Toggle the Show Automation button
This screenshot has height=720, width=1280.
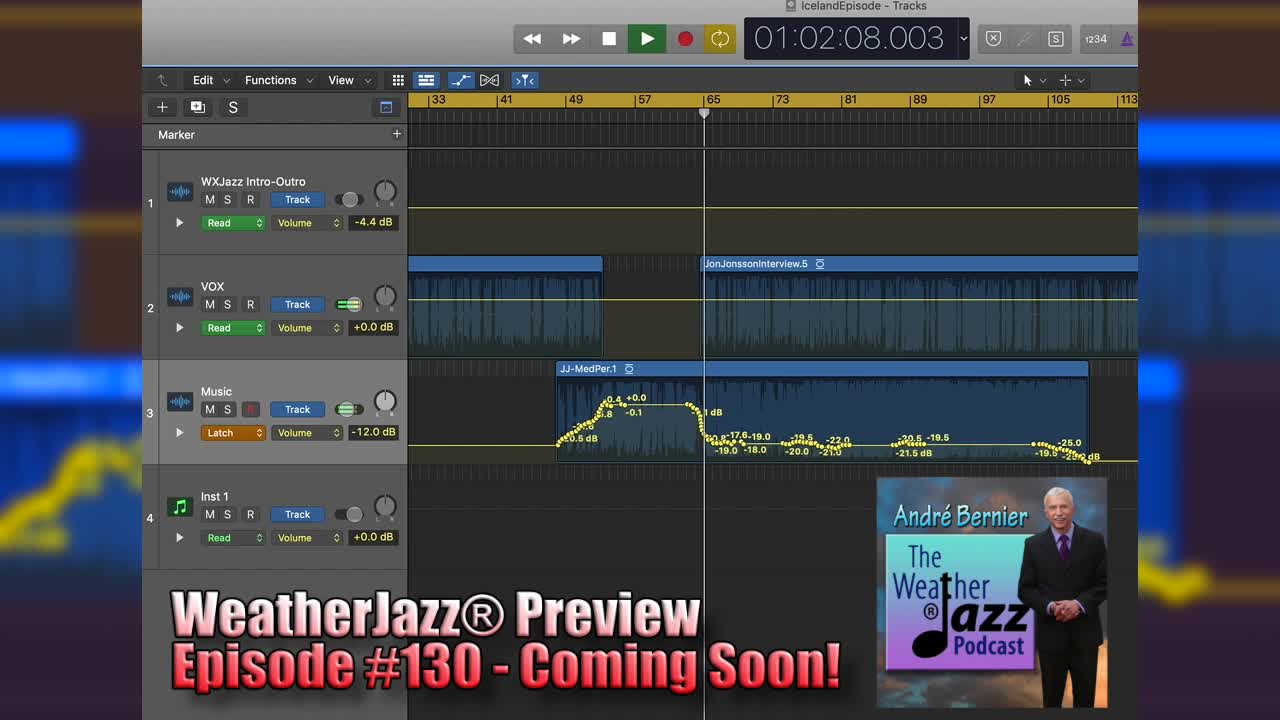(x=461, y=80)
